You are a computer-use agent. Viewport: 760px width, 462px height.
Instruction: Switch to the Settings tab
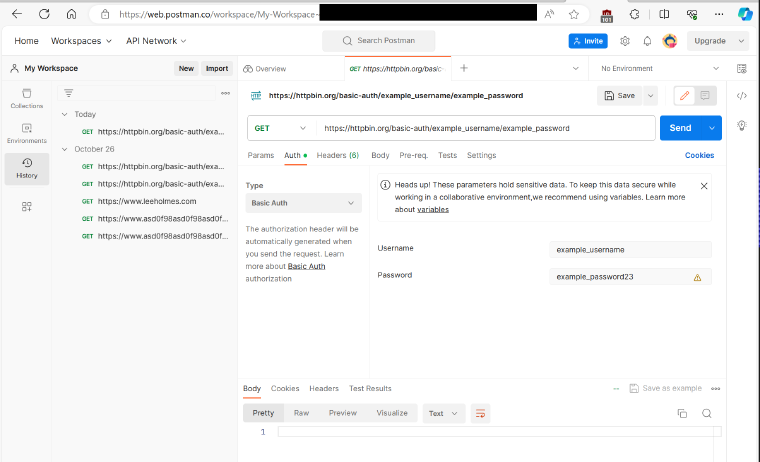pos(481,155)
